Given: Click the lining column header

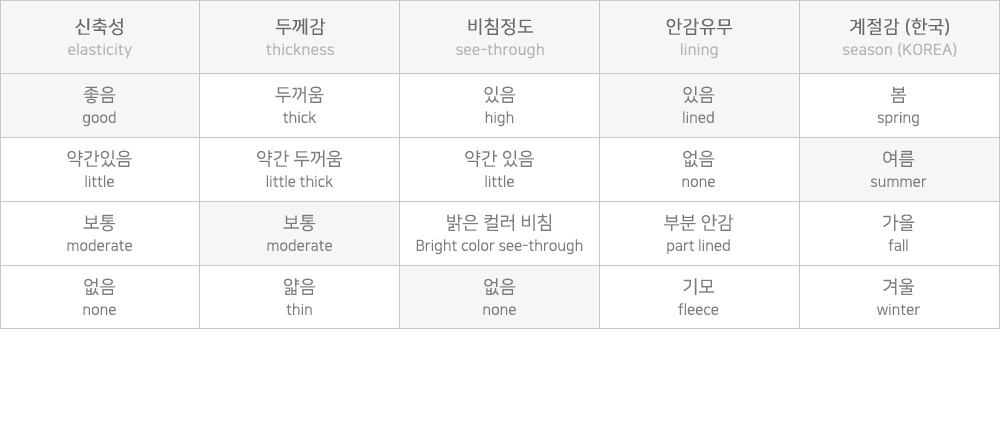Looking at the screenshot, I should (699, 37).
